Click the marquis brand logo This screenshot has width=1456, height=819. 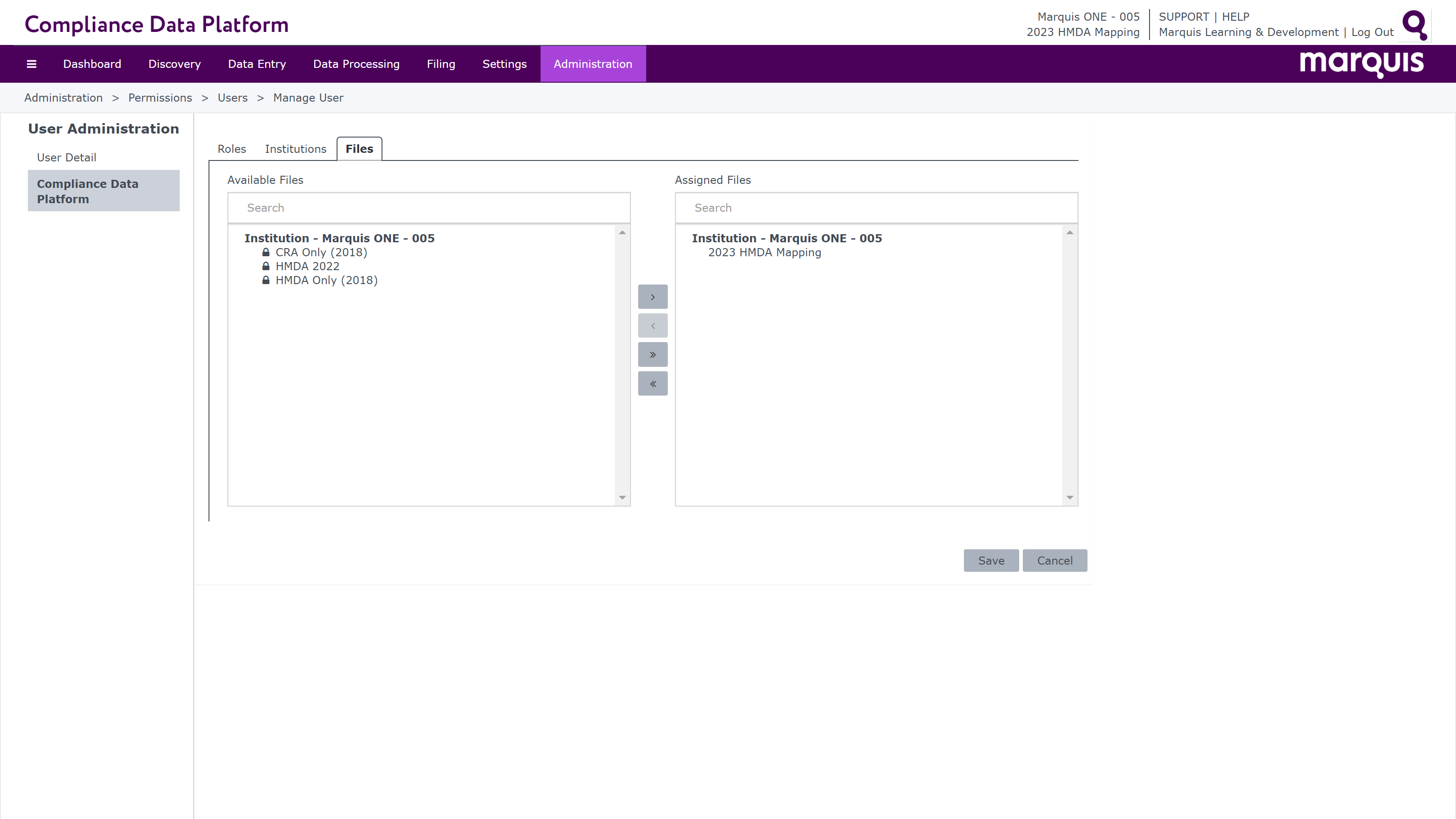(x=1361, y=64)
